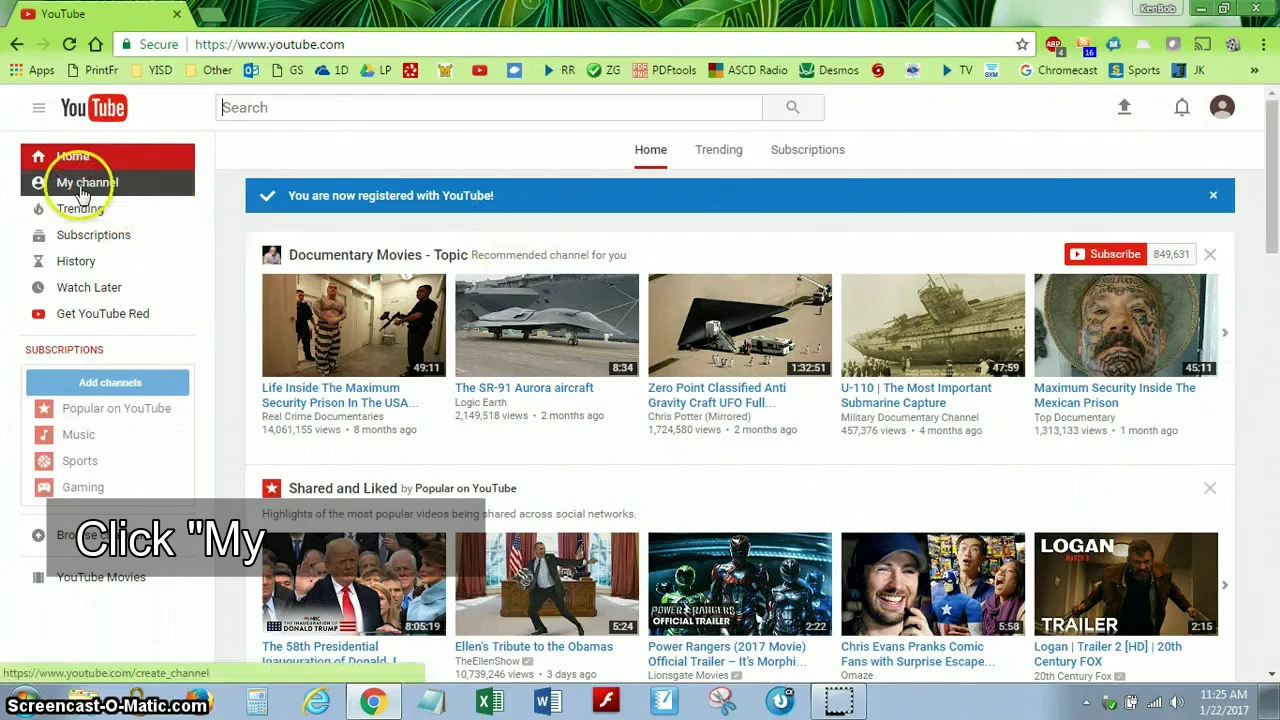Open the Other bookmarks folder
Image resolution: width=1280 pixels, height=720 pixels.
pyautogui.click(x=207, y=70)
